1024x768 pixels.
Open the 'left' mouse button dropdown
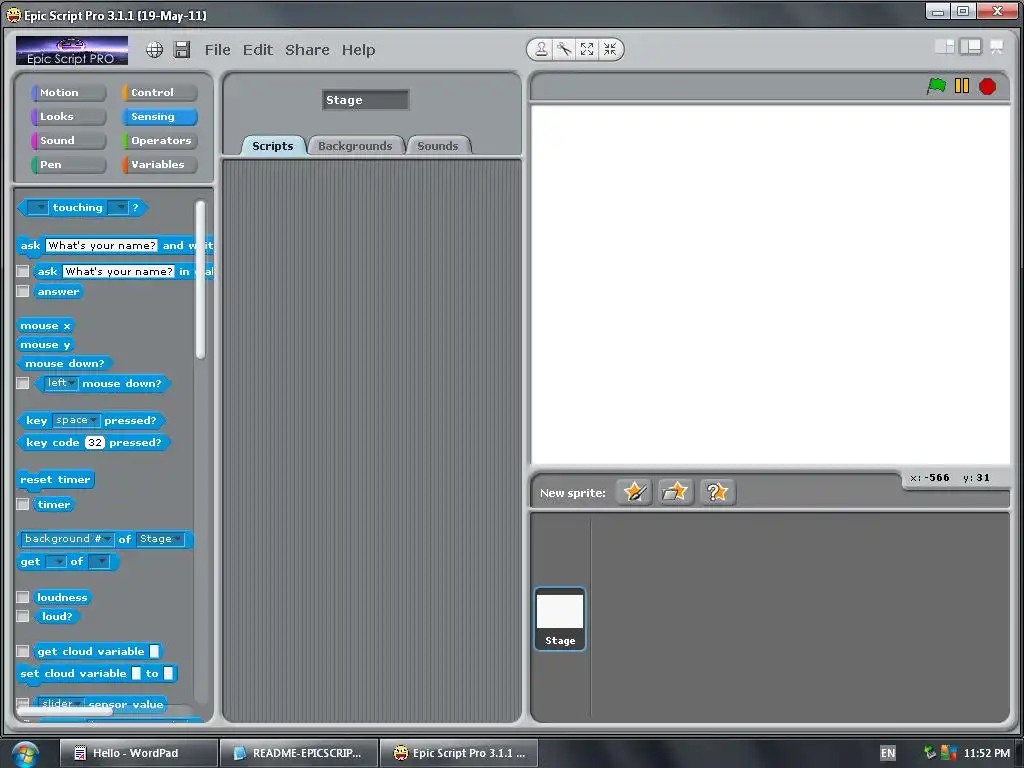pyautogui.click(x=61, y=383)
